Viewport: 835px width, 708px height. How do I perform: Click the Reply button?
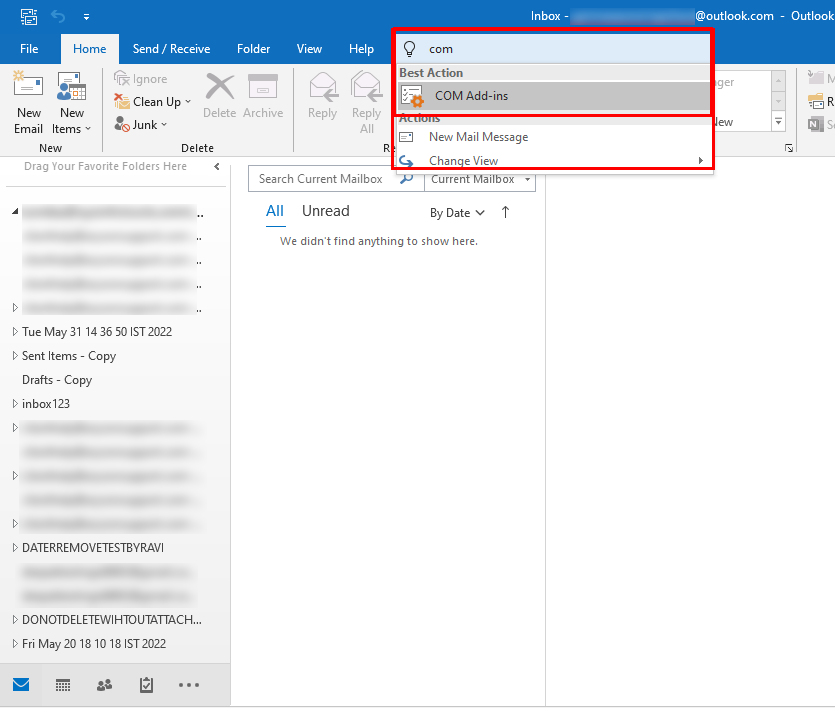pos(323,96)
